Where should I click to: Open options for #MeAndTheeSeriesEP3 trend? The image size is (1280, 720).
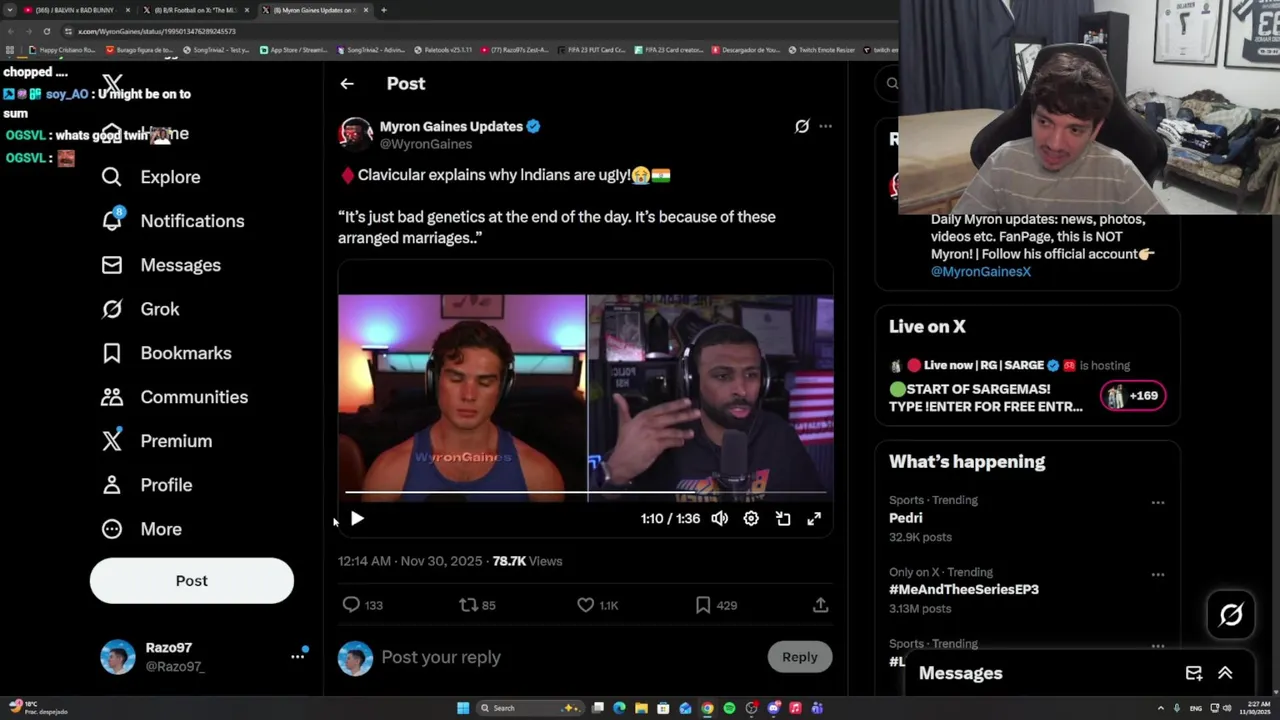(x=1158, y=575)
